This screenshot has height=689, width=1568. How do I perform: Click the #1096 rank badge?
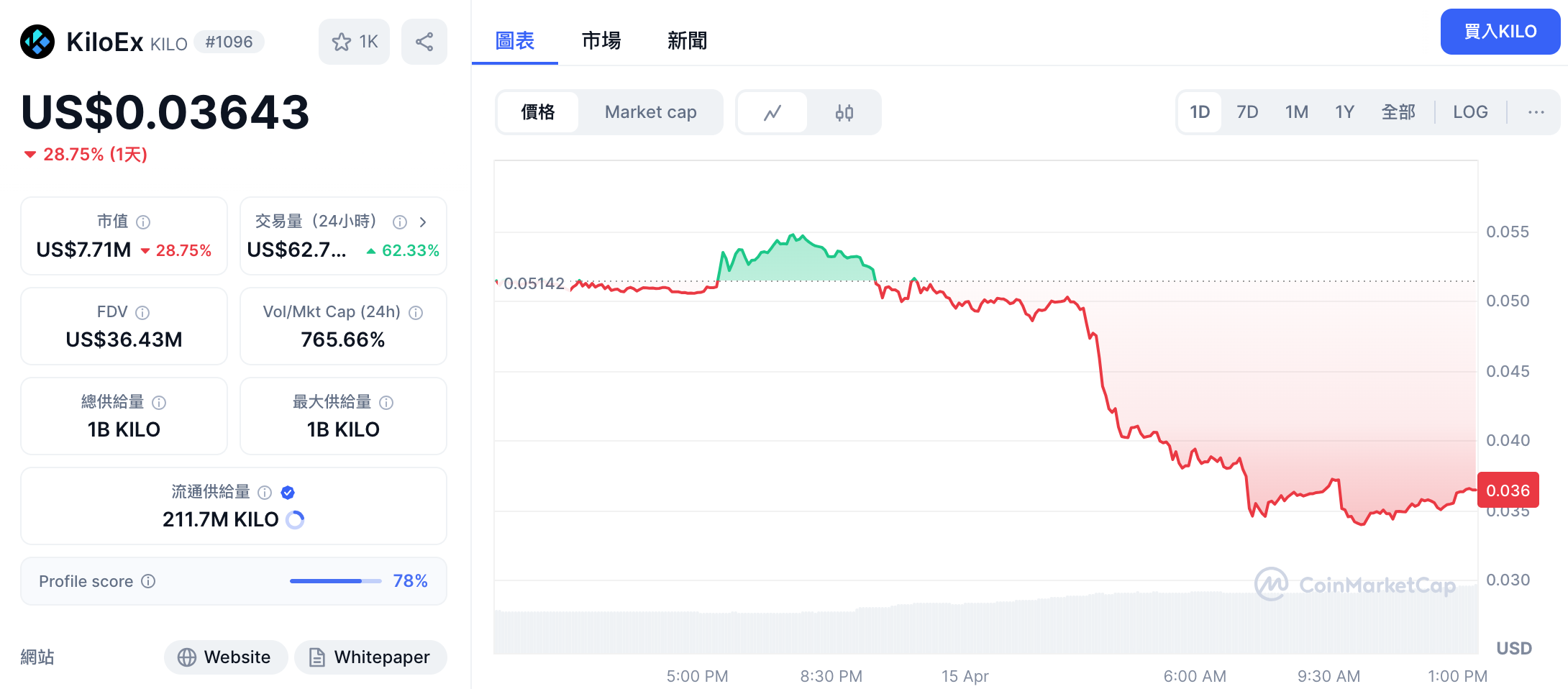point(229,42)
